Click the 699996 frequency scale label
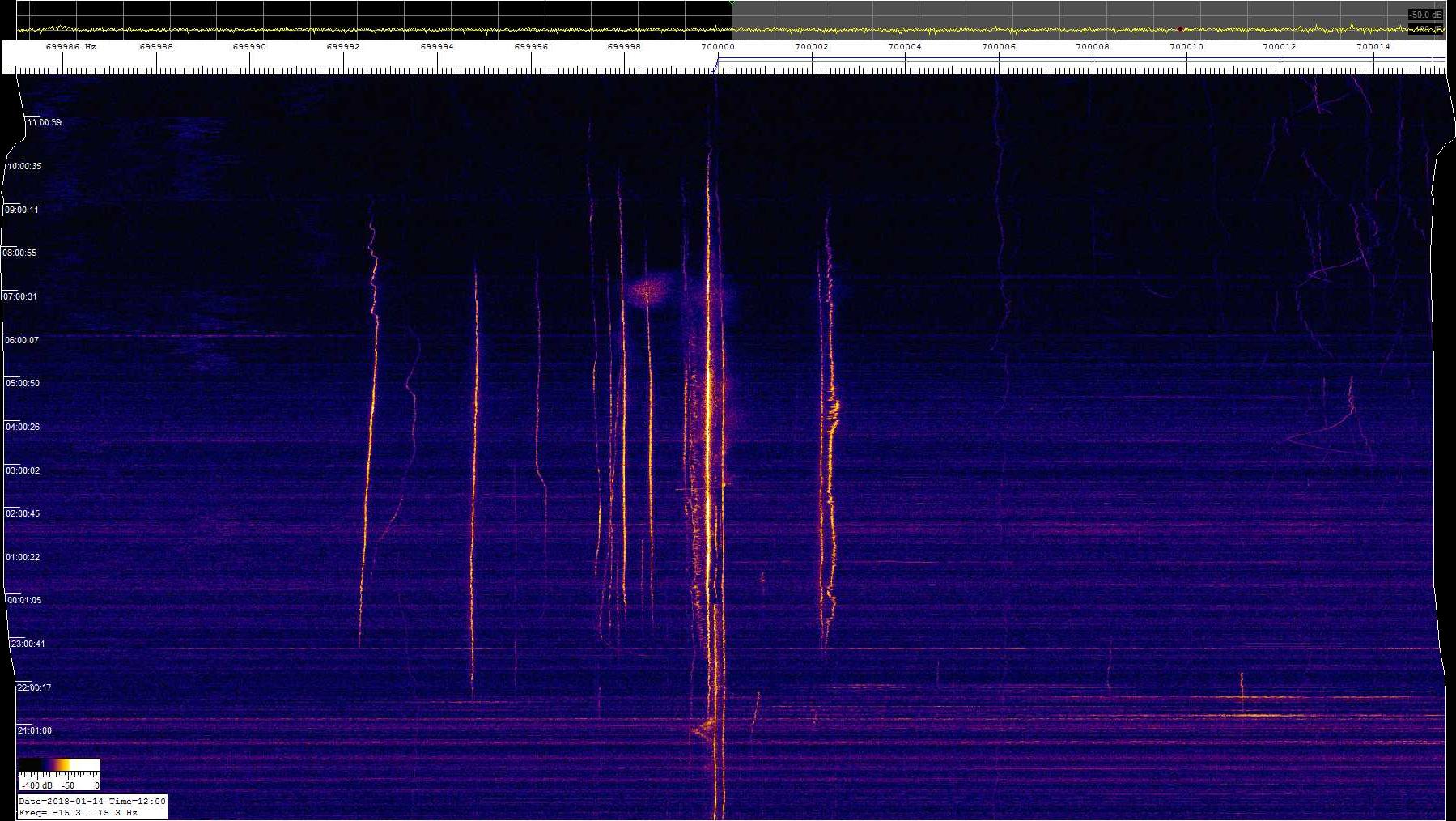 [x=531, y=47]
